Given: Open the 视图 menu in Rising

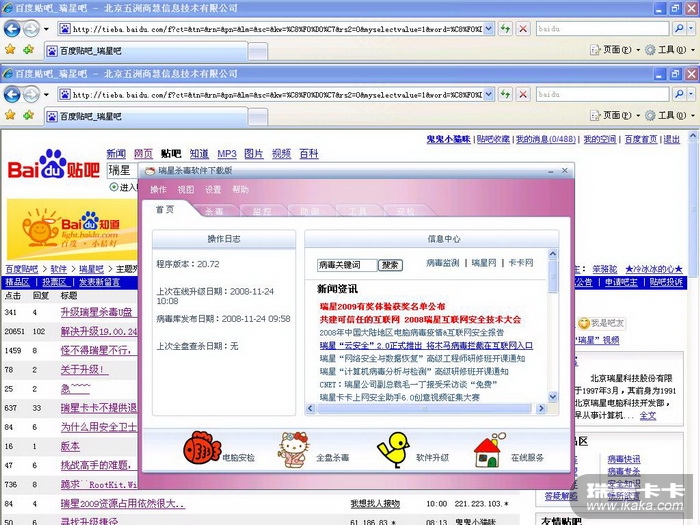Looking at the screenshot, I should coord(186,190).
